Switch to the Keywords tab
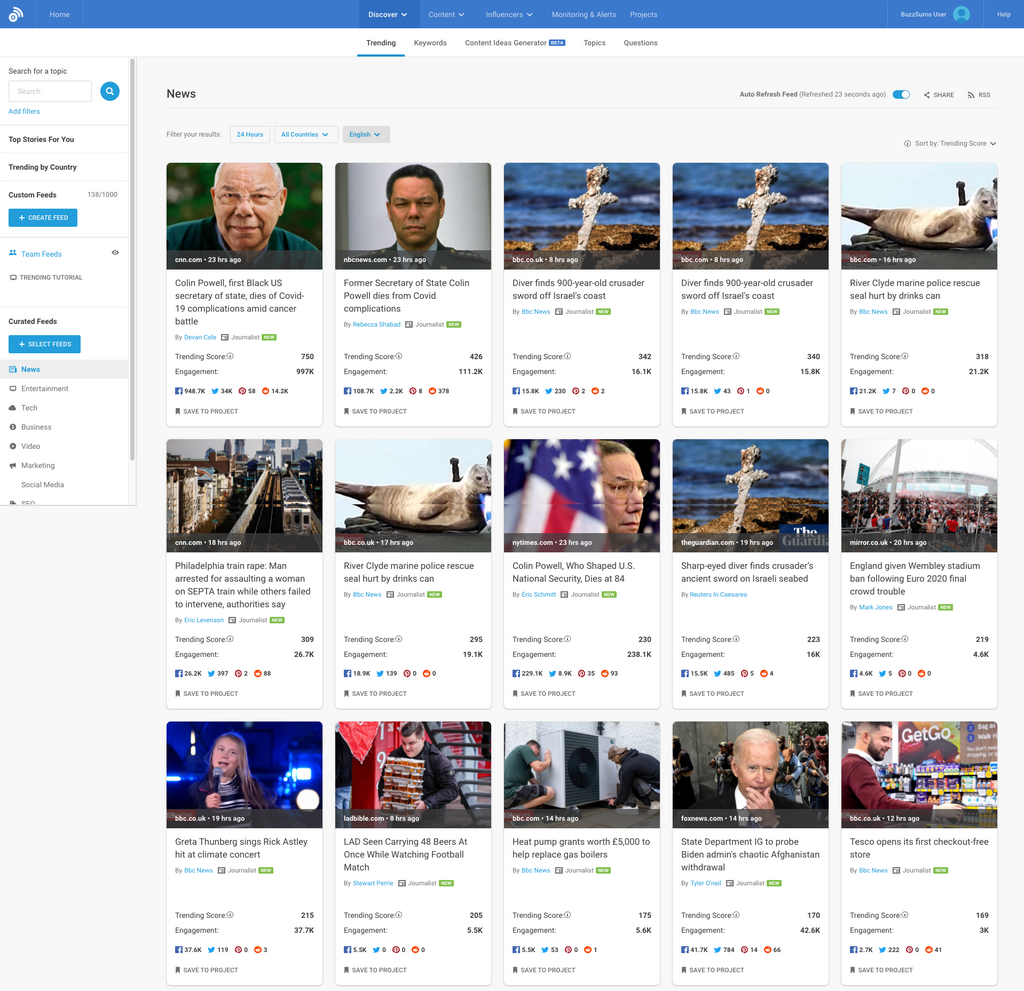The width and height of the screenshot is (1024, 991). [430, 43]
